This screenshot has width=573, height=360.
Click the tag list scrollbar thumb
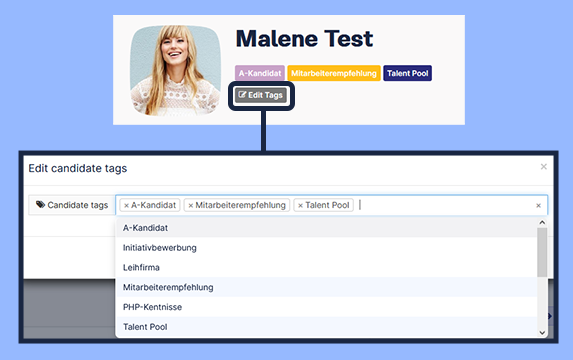542,252
